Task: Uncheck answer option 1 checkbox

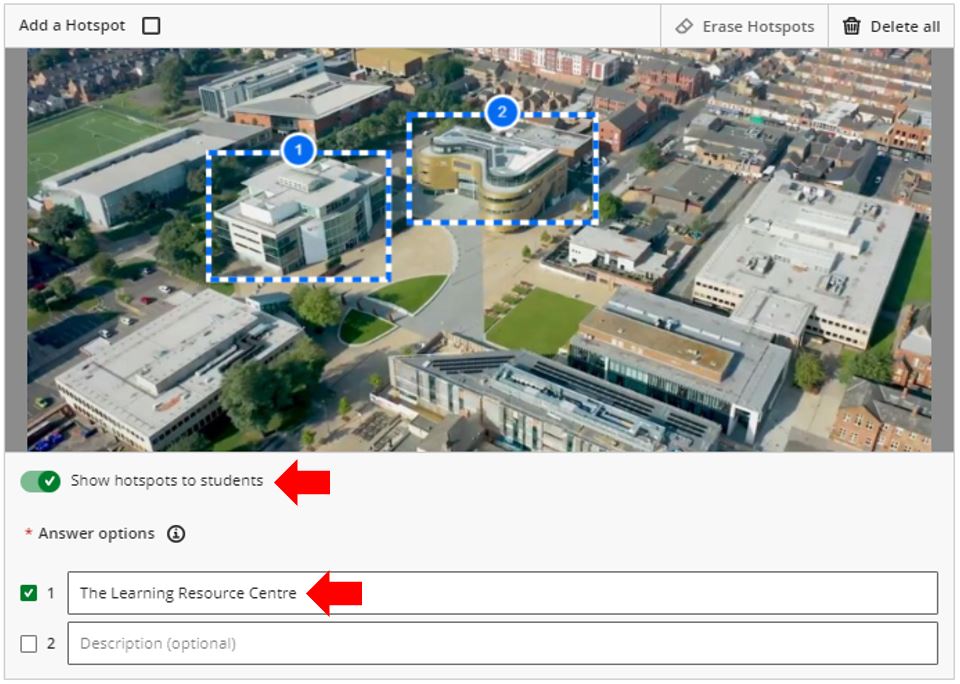Action: (28, 593)
